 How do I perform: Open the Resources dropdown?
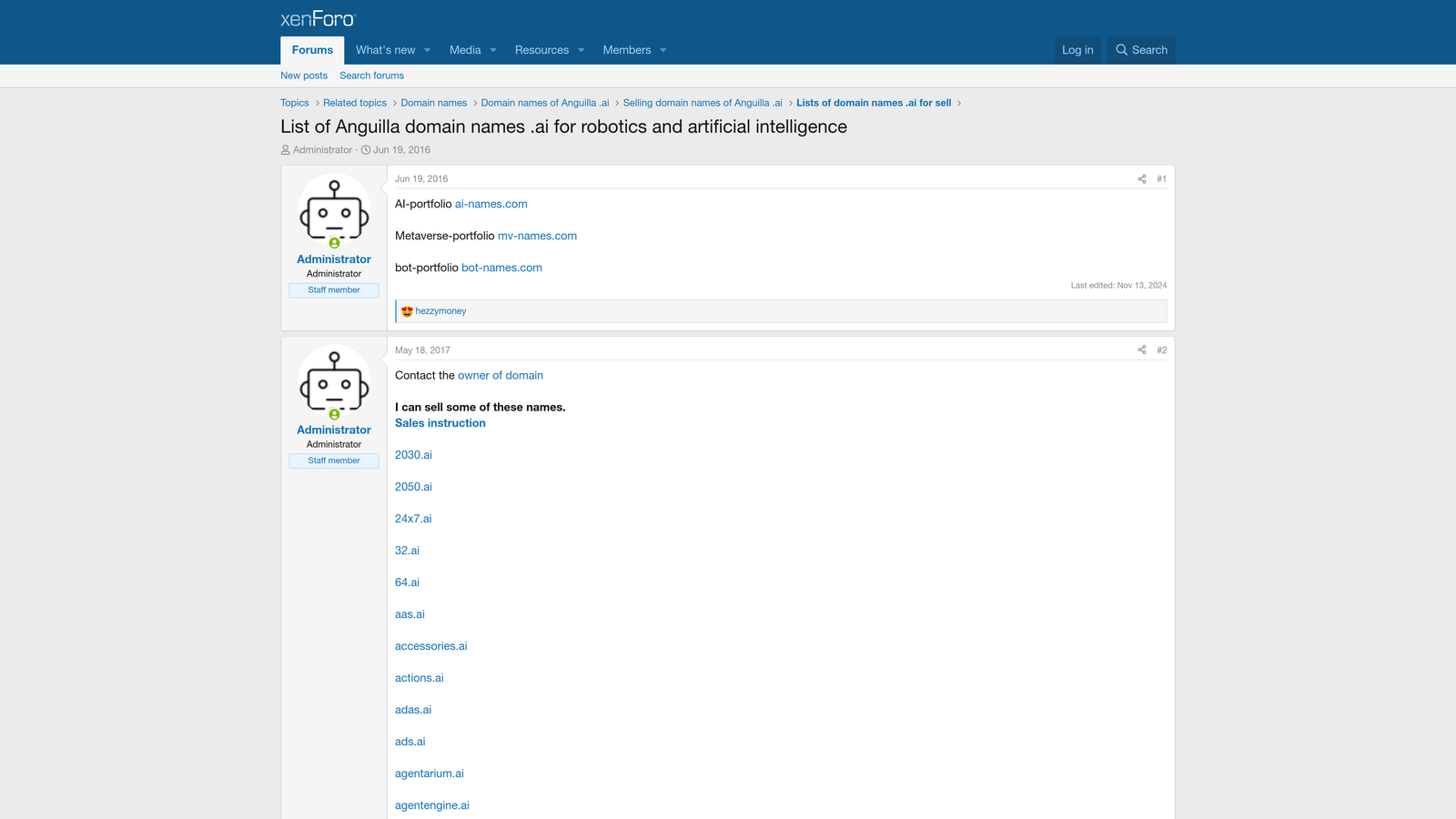541,50
